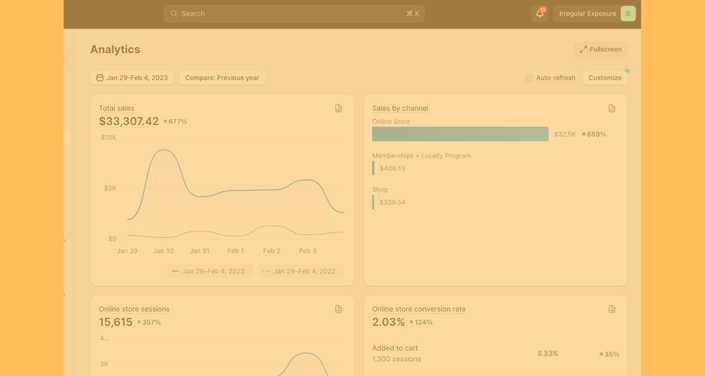Screen dimensions: 705x376
Task: Click the 659% Online Store change indicator
Action: [593, 134]
